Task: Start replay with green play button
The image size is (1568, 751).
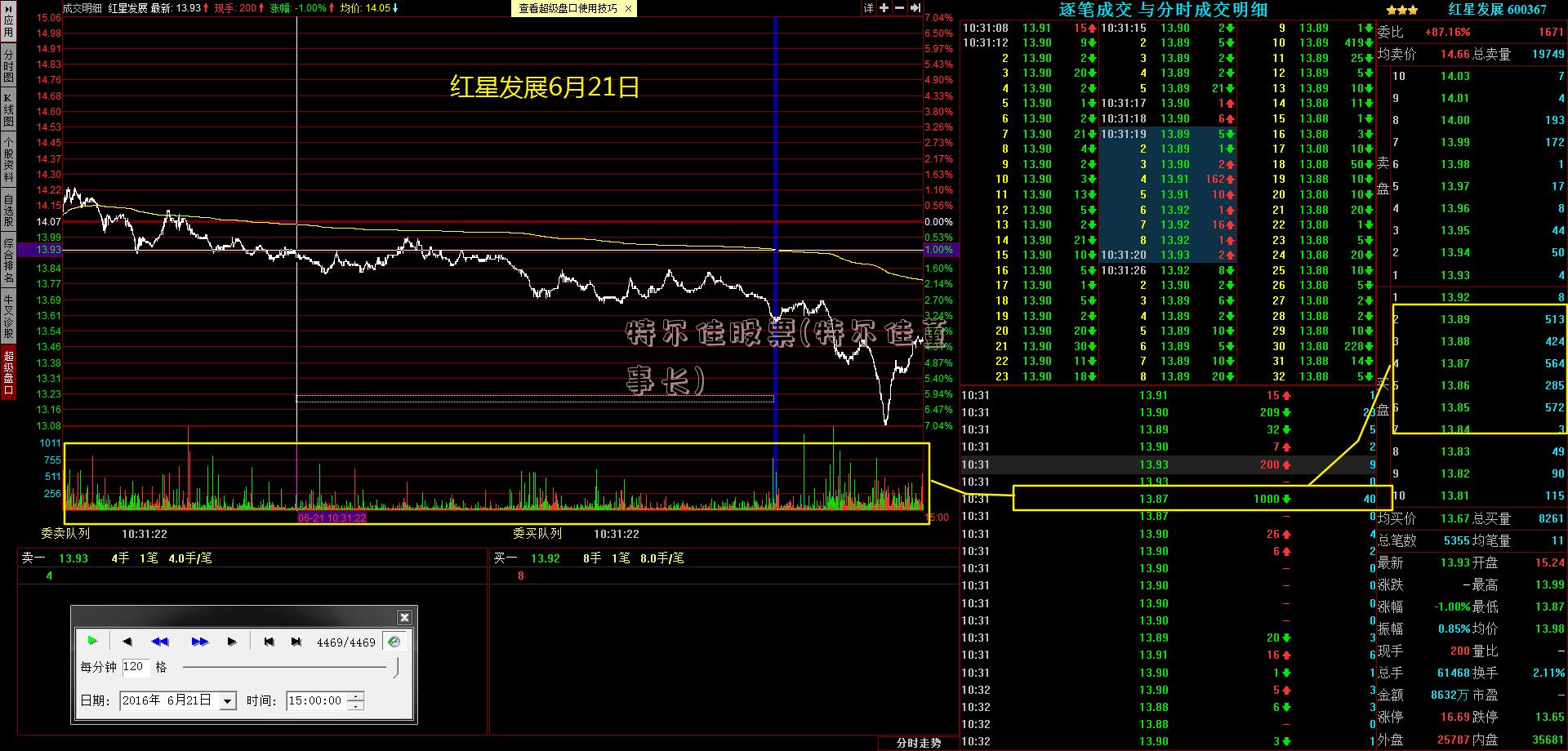Action: click(92, 642)
